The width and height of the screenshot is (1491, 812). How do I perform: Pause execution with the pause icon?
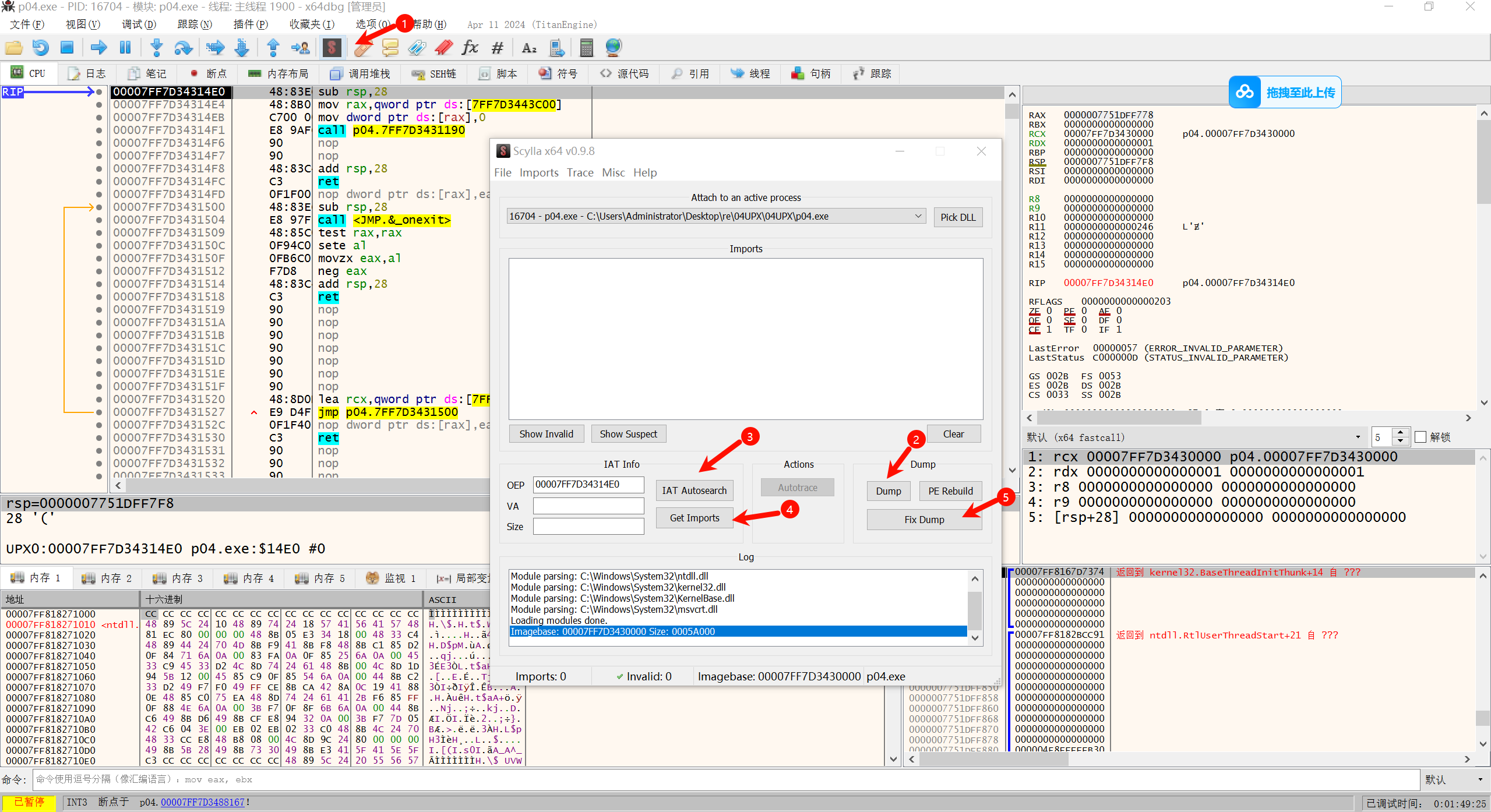point(125,48)
